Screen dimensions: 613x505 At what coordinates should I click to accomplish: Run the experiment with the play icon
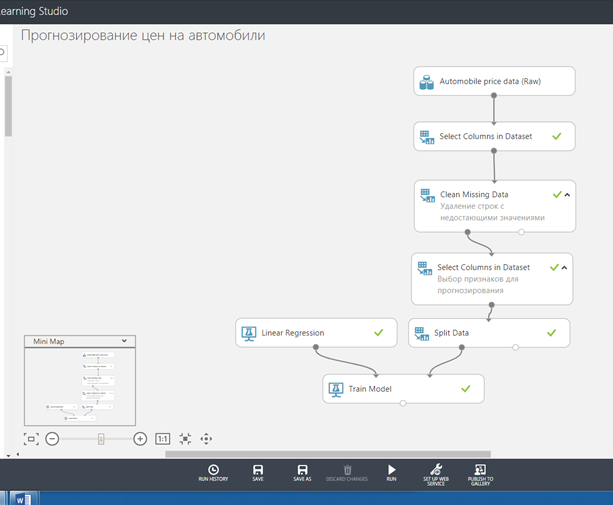(391, 472)
